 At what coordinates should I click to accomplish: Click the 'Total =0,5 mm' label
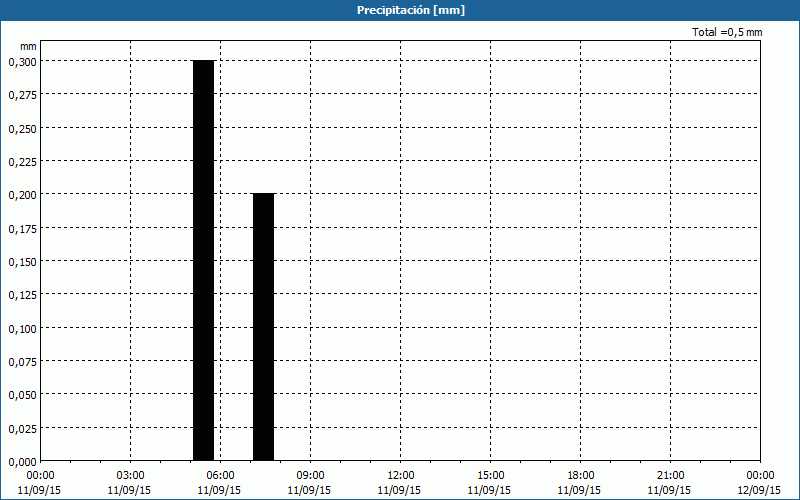(727, 32)
